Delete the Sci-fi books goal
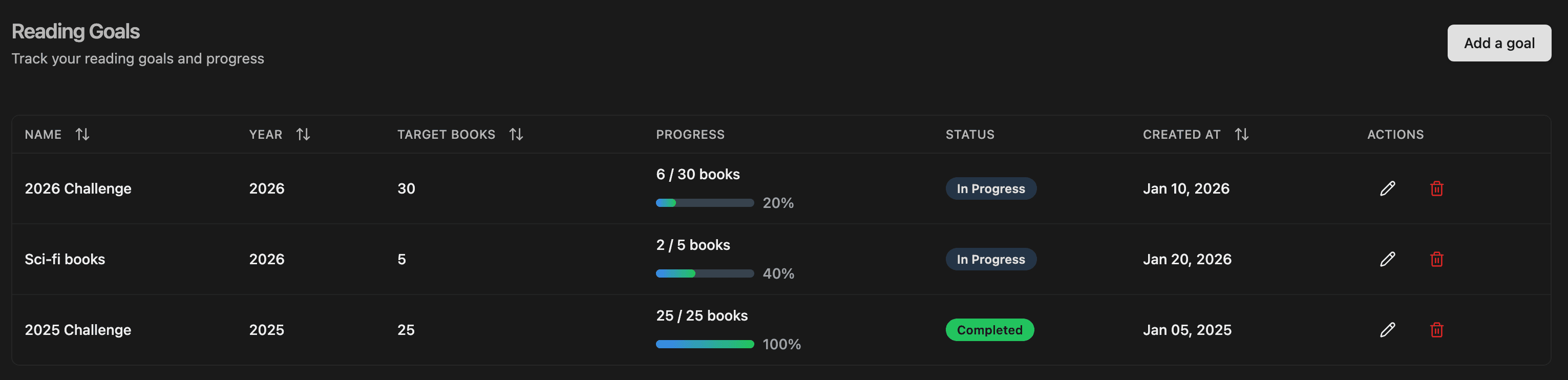 [1437, 259]
